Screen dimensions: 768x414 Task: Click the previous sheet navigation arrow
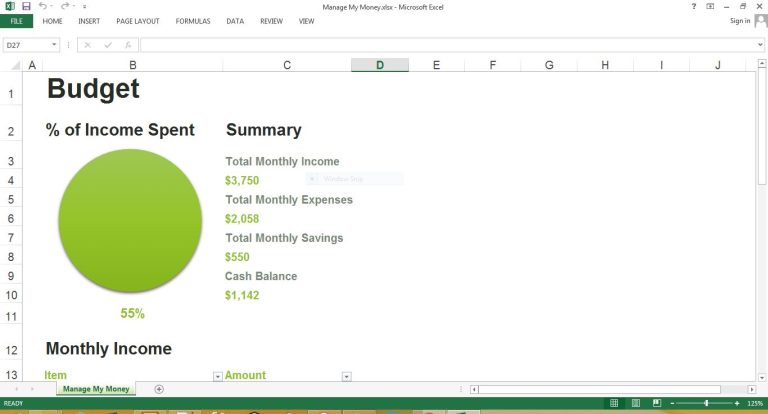point(17,389)
